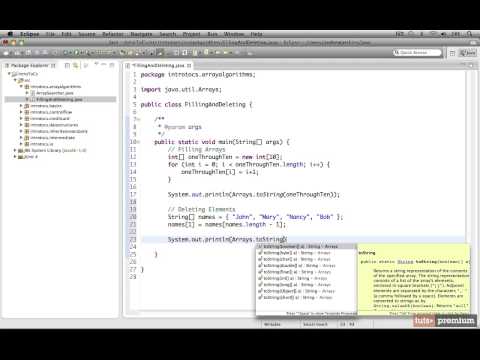Choose toString(Object[] a) completion proposal
The width and height of the screenshot is (480, 360).
pyautogui.click(x=306, y=291)
